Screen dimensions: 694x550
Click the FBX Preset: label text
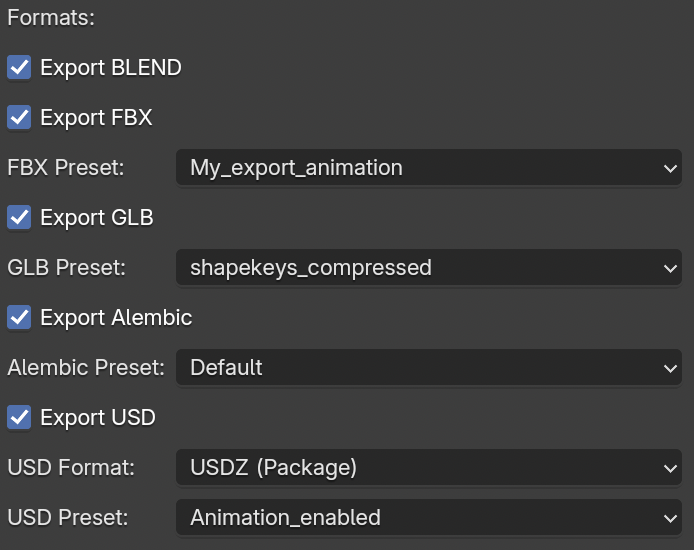click(x=66, y=168)
